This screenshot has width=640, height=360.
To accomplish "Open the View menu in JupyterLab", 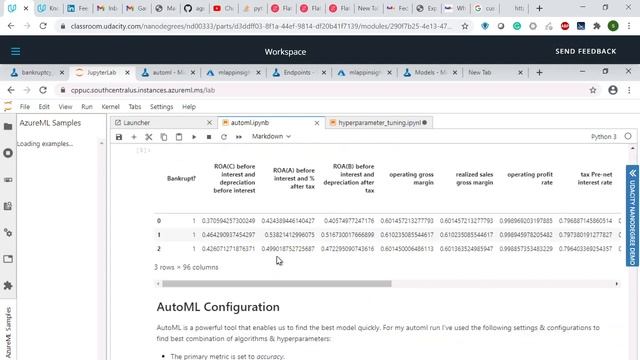I will pos(65,107).
